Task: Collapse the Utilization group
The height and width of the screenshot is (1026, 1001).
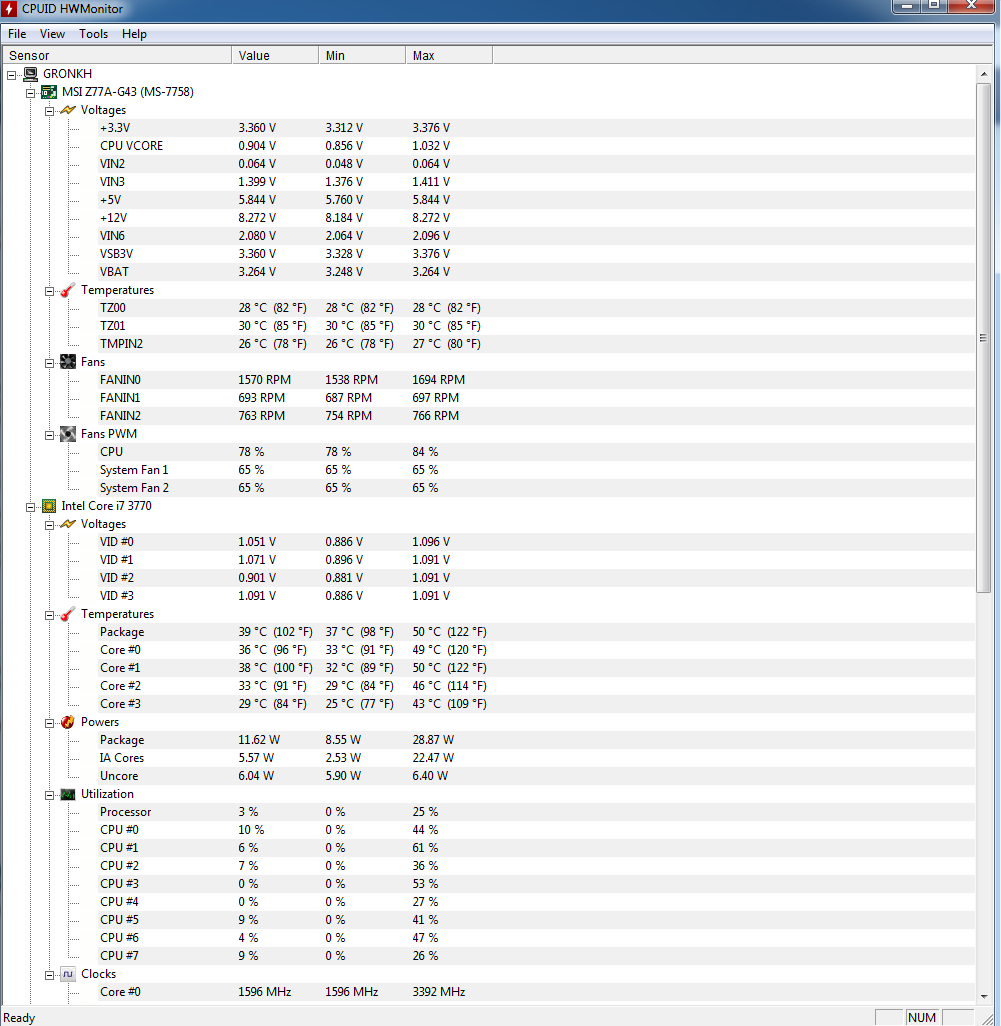Action: click(49, 795)
